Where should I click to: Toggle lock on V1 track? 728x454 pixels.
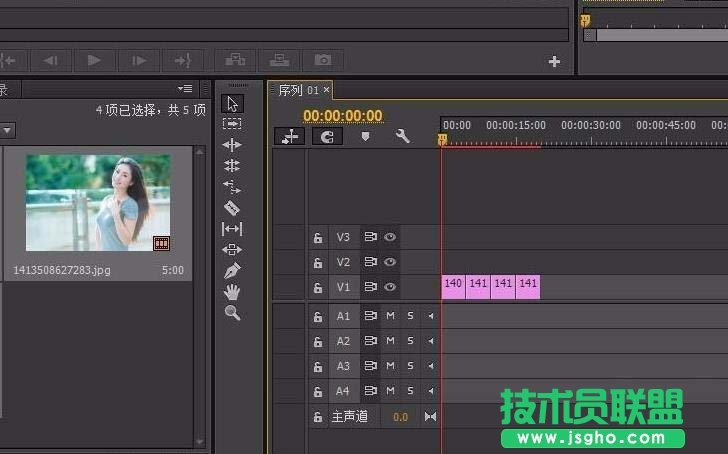click(x=318, y=288)
